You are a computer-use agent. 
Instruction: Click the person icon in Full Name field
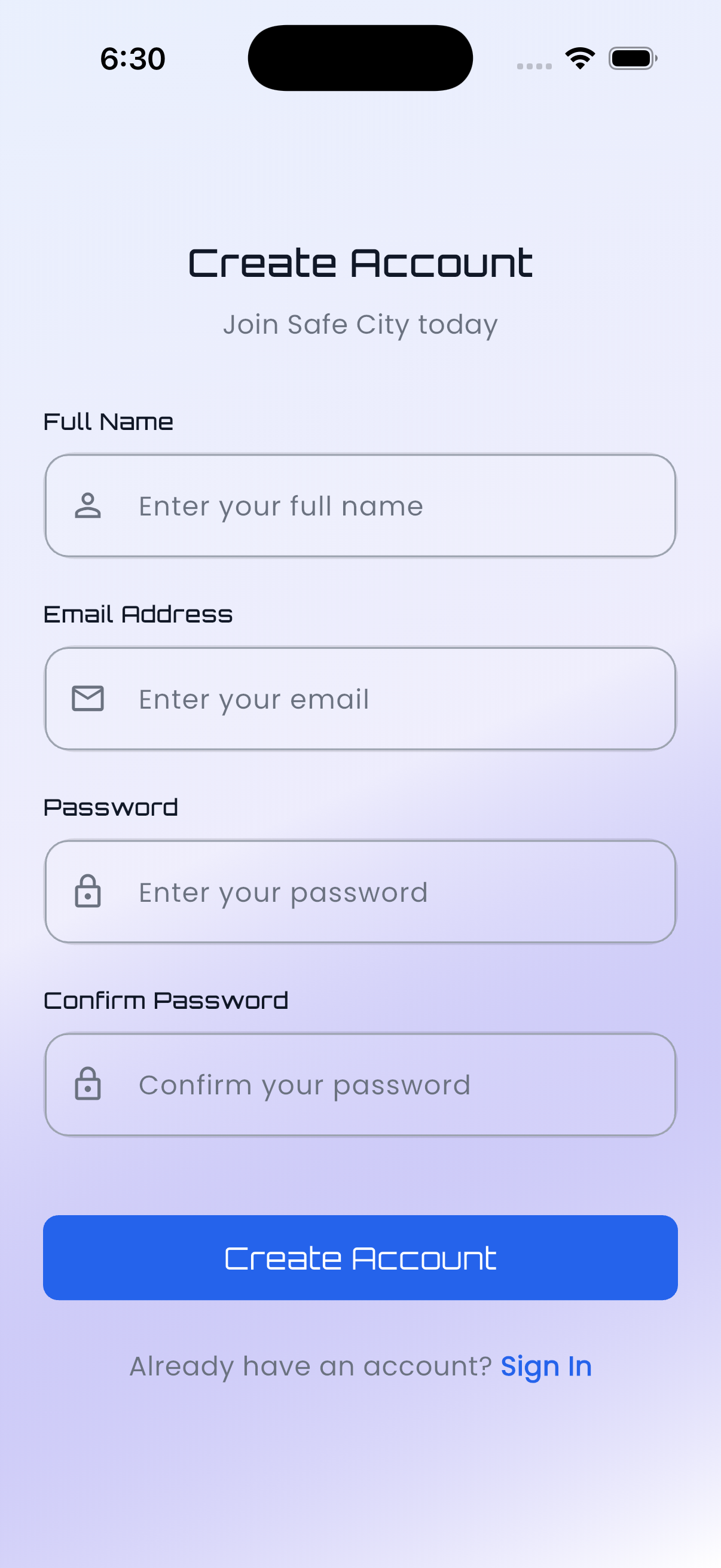88,506
